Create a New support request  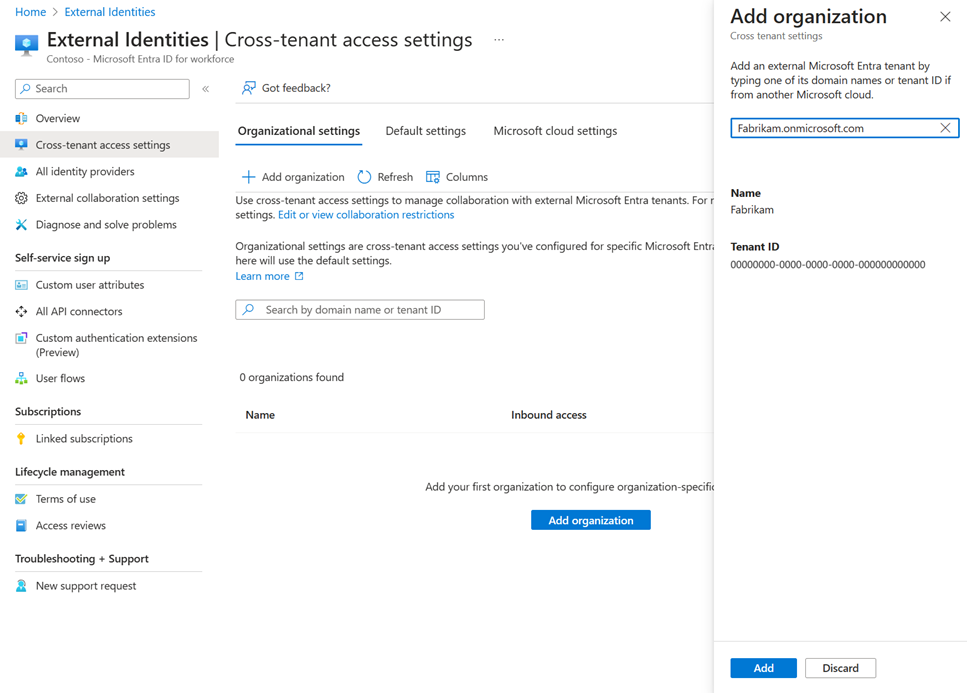pyautogui.click(x=84, y=585)
